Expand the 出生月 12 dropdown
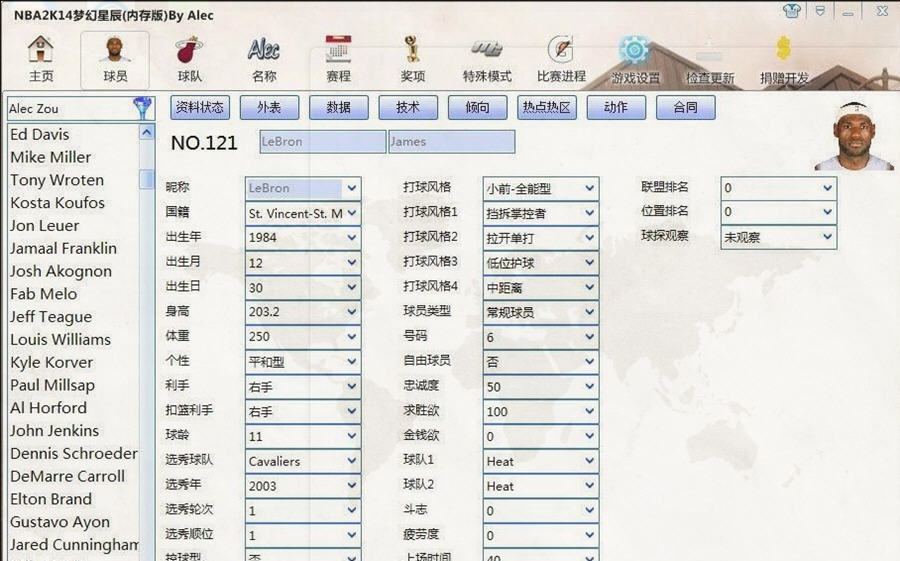 (x=352, y=262)
